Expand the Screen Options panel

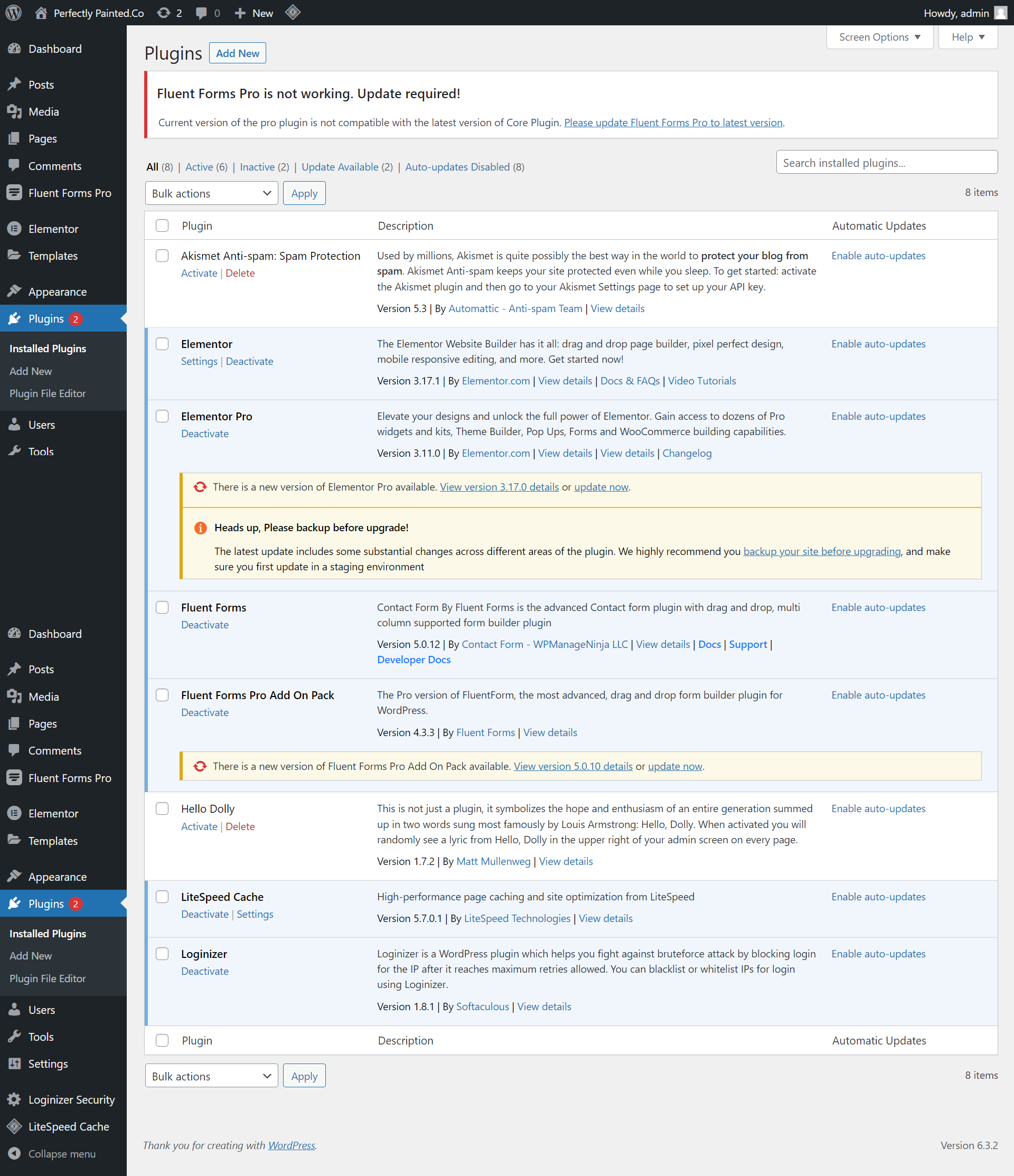[x=880, y=37]
